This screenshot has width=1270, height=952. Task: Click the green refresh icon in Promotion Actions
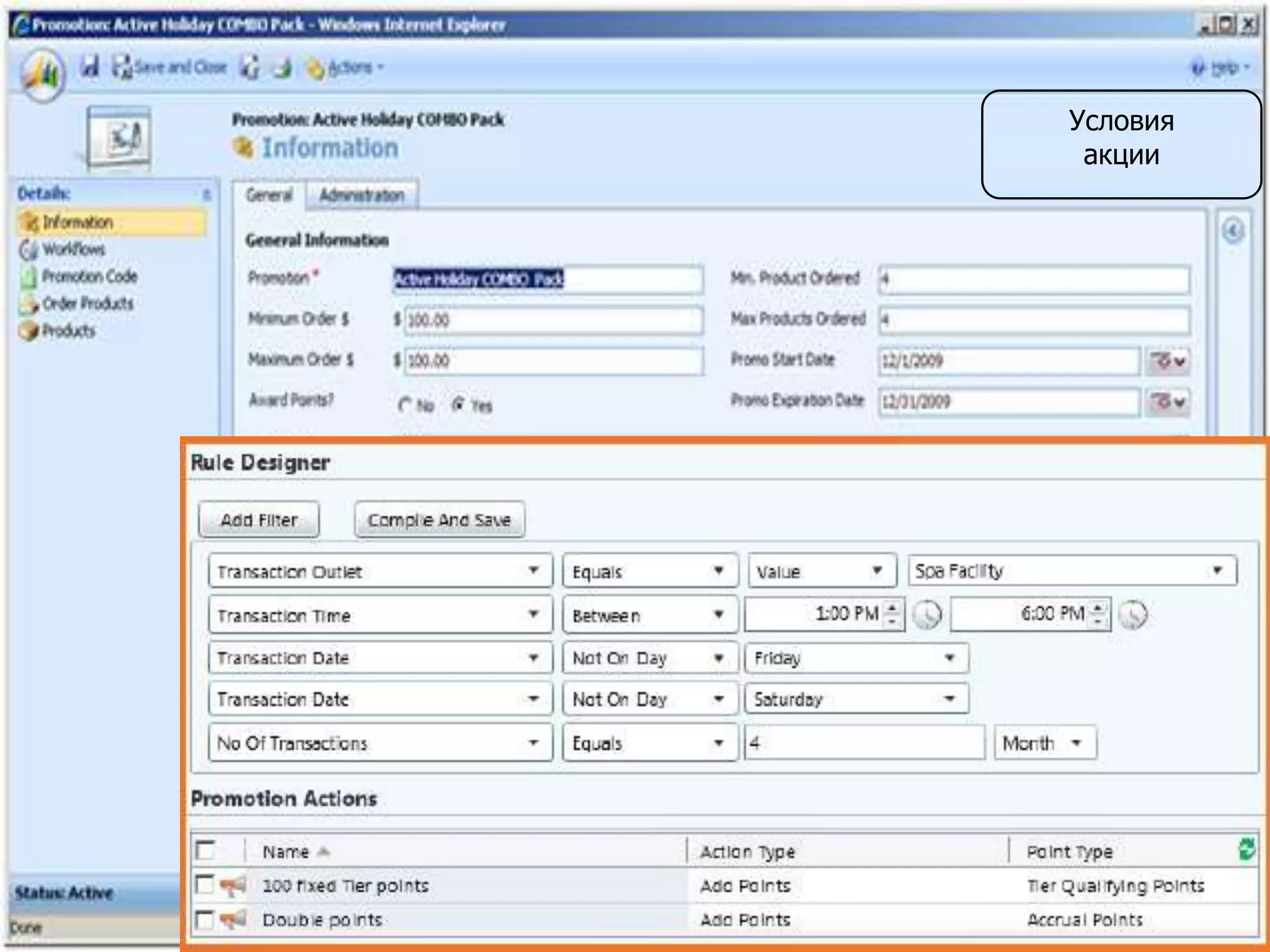tap(1246, 849)
